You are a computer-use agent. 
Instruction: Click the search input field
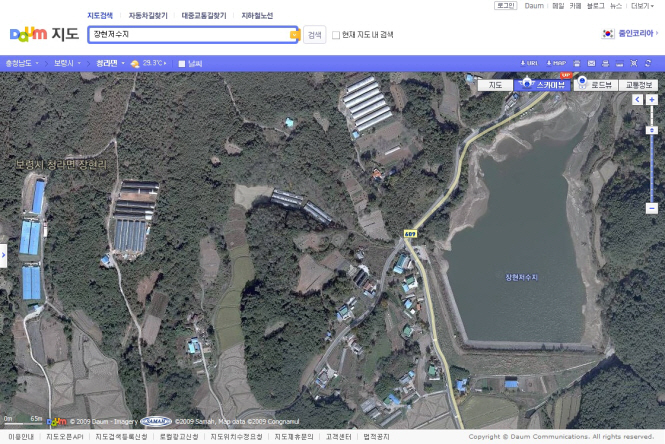pyautogui.click(x=188, y=34)
